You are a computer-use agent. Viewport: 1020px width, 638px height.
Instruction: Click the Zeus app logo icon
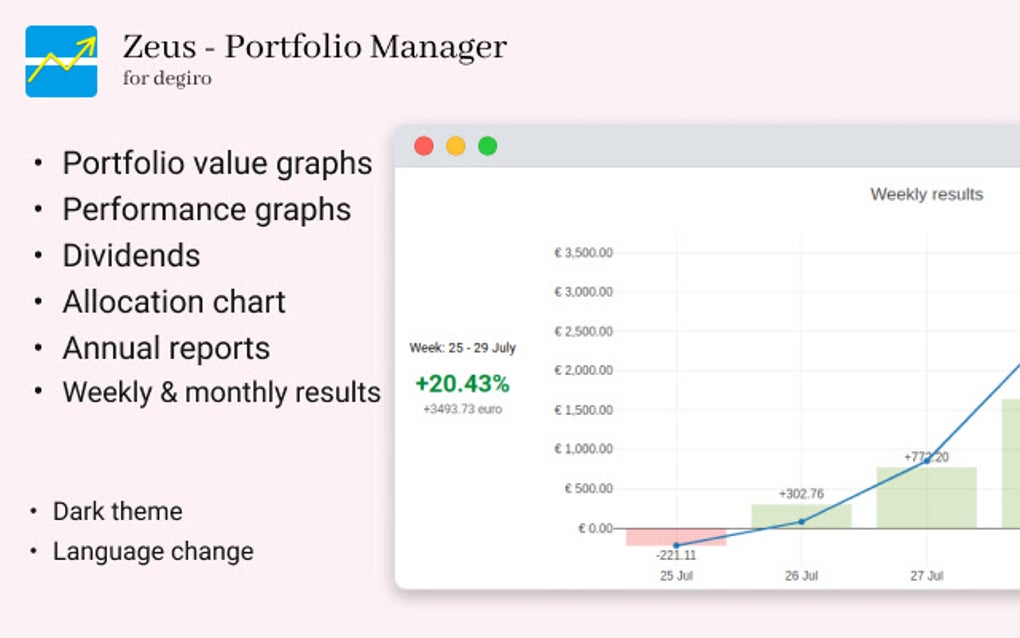[61, 61]
